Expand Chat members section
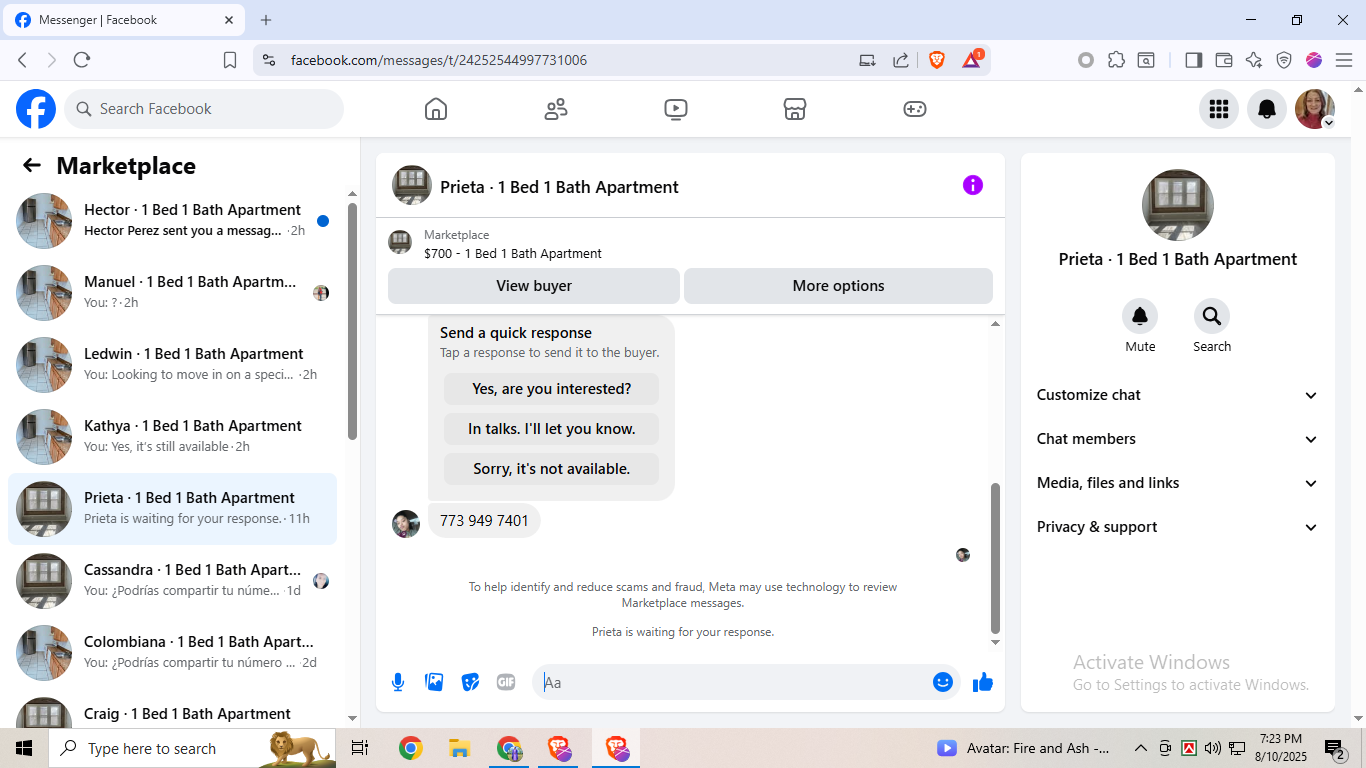 pos(1178,439)
